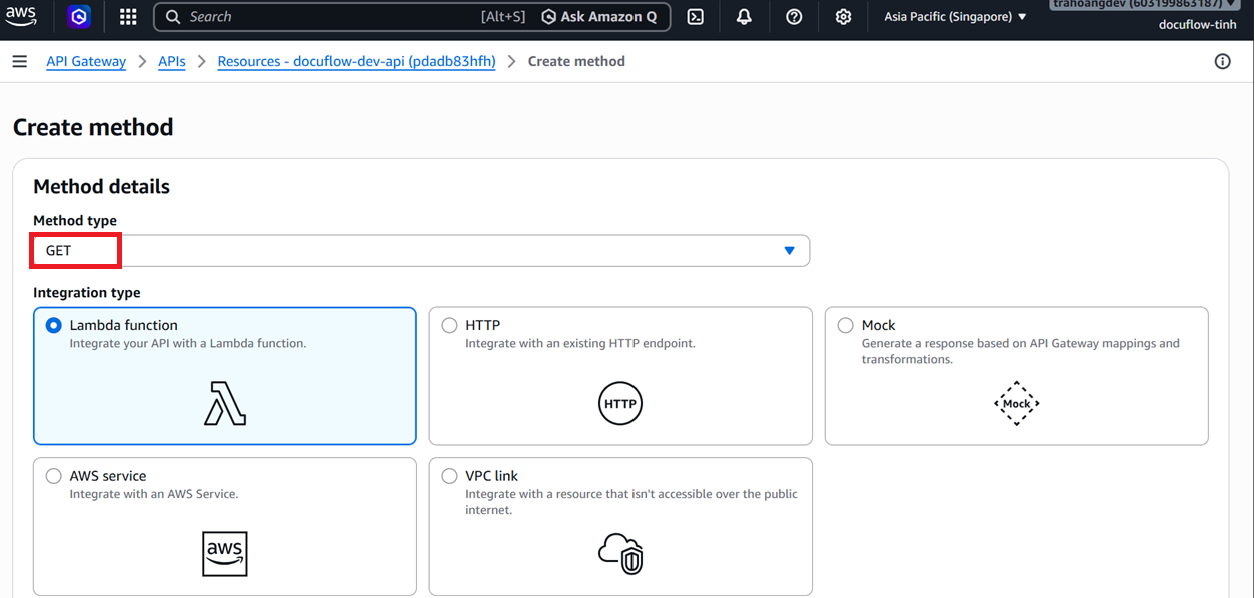The width and height of the screenshot is (1255, 598).
Task: Click the search magnifier icon
Action: point(173,17)
